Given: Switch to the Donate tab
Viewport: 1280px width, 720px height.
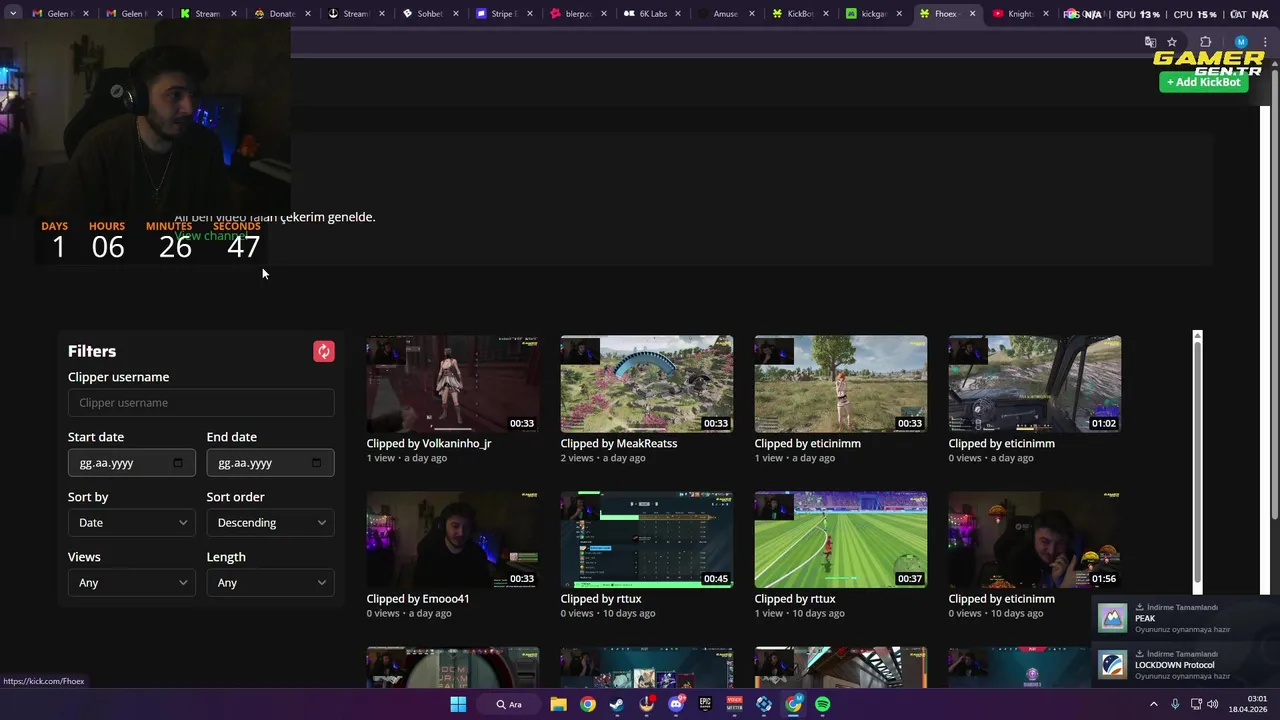Looking at the screenshot, I should point(282,14).
